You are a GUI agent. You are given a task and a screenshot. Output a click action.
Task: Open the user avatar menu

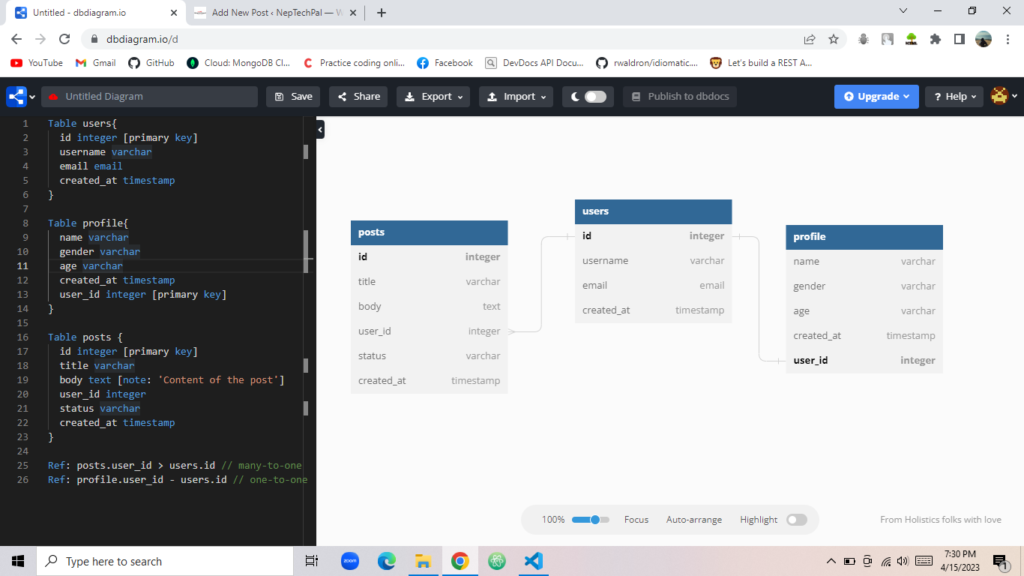pos(1004,96)
